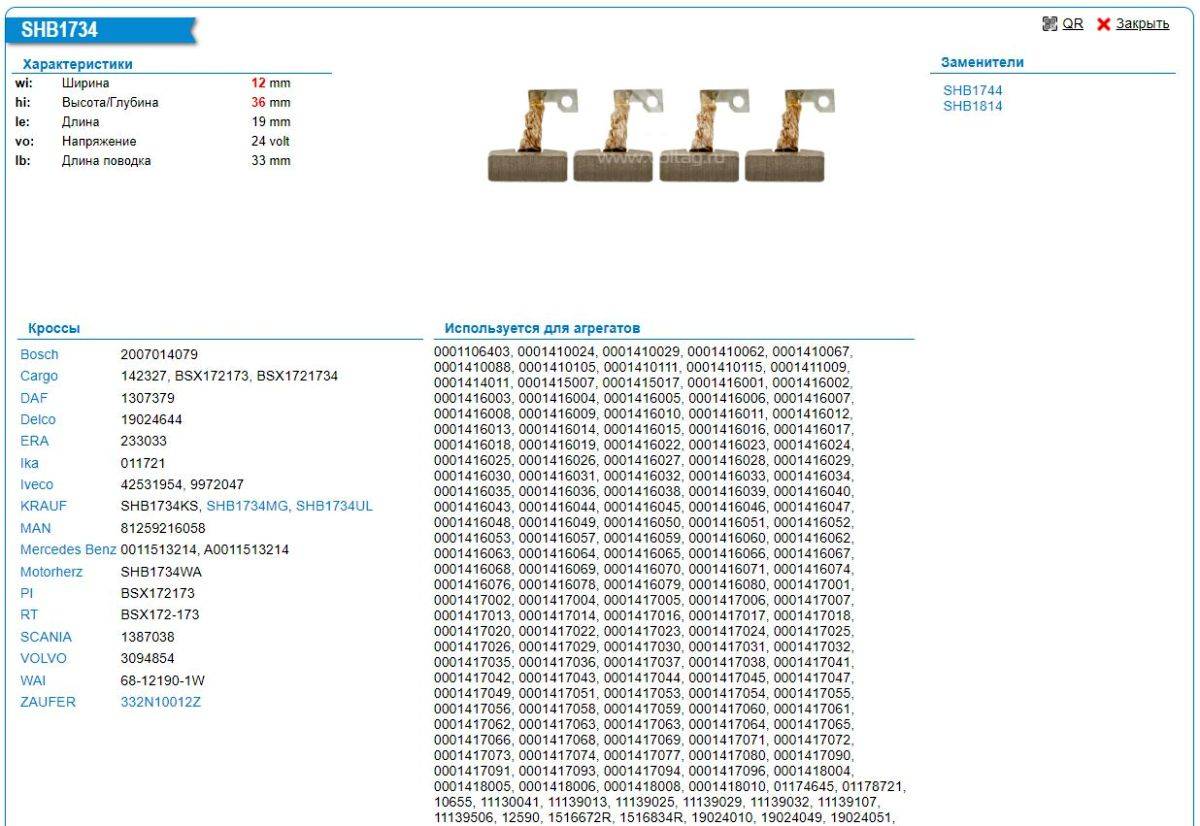
Task: Click the carbon brushes product image
Action: tap(662, 135)
